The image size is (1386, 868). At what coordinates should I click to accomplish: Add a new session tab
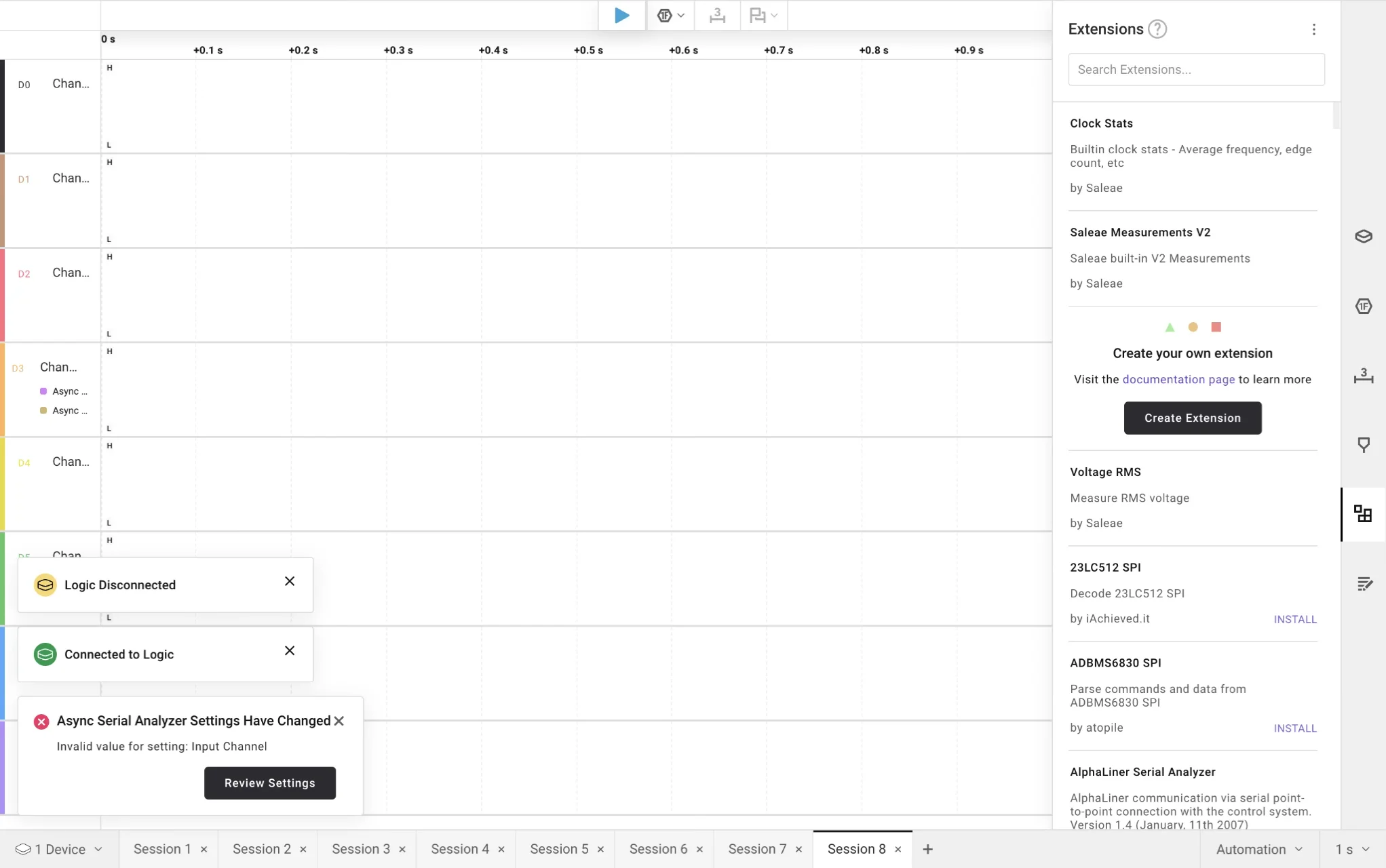[928, 849]
